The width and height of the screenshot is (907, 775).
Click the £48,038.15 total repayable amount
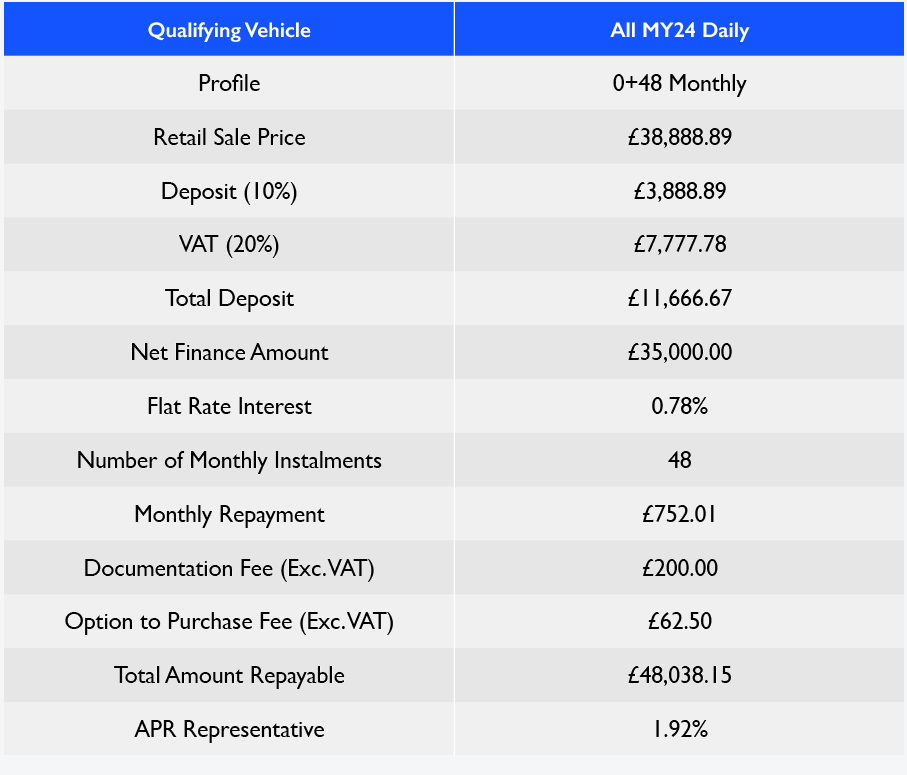tap(679, 675)
